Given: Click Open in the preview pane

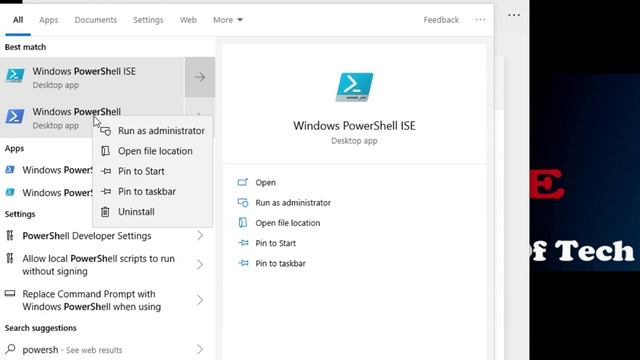Looking at the screenshot, I should (x=265, y=182).
